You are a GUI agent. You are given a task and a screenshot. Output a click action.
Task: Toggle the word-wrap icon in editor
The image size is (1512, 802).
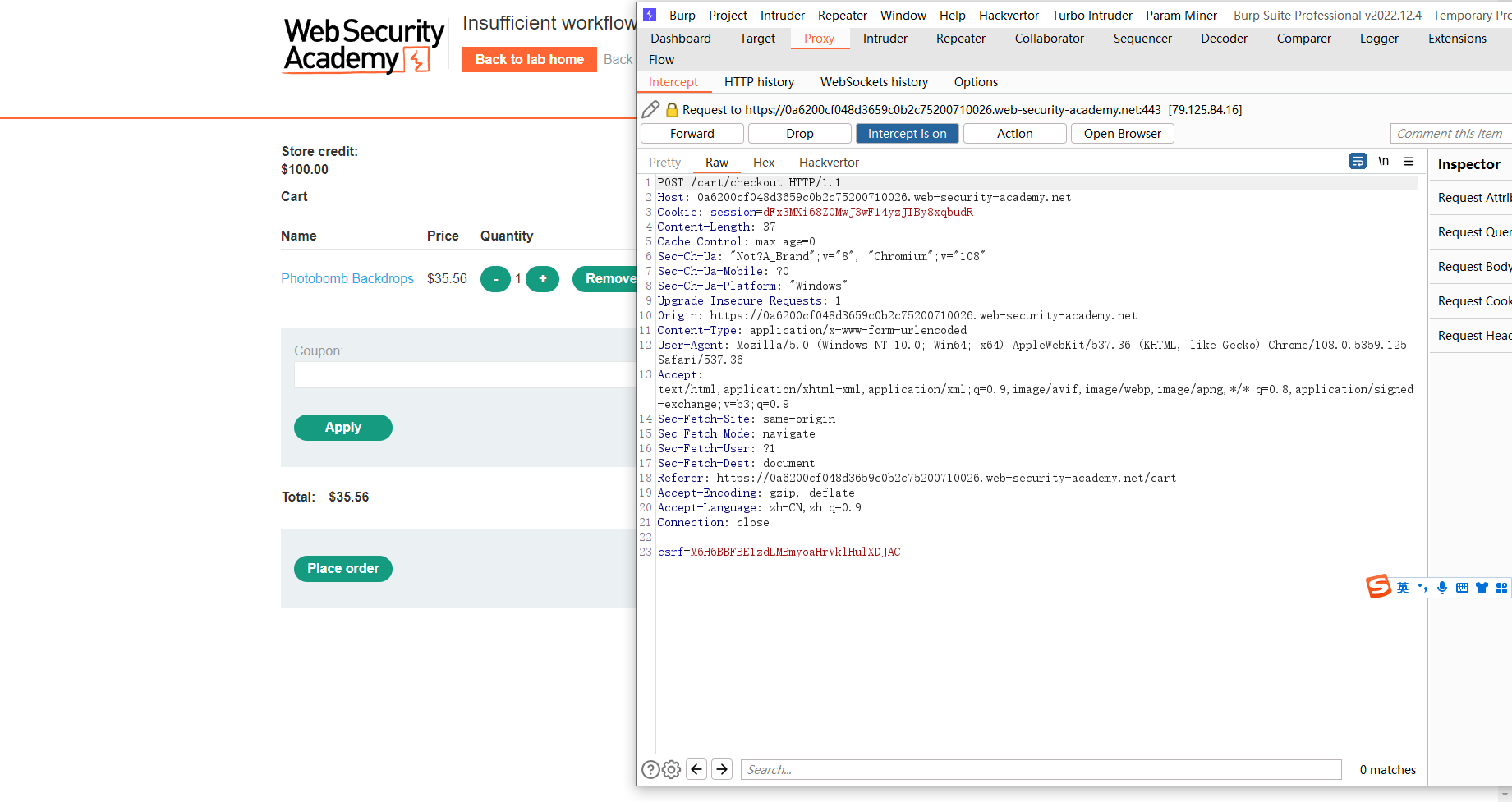(1358, 161)
